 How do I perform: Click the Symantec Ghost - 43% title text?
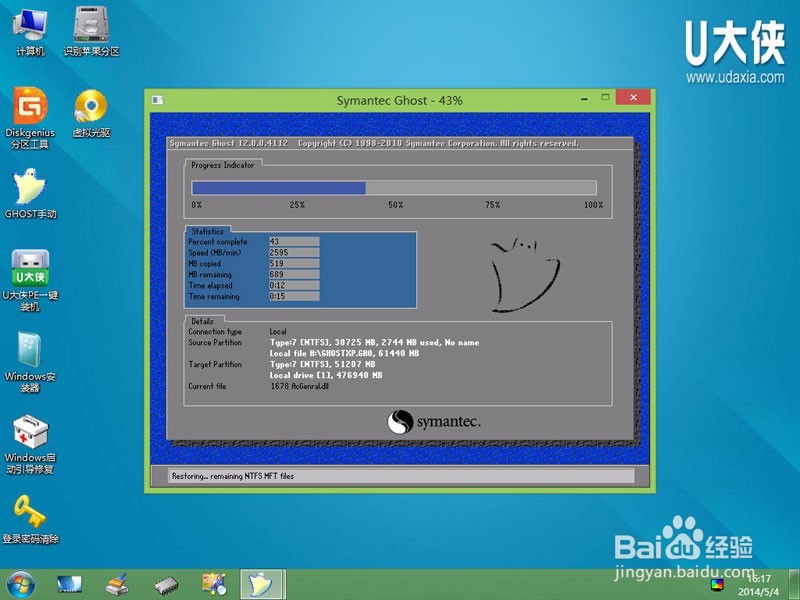tap(399, 101)
